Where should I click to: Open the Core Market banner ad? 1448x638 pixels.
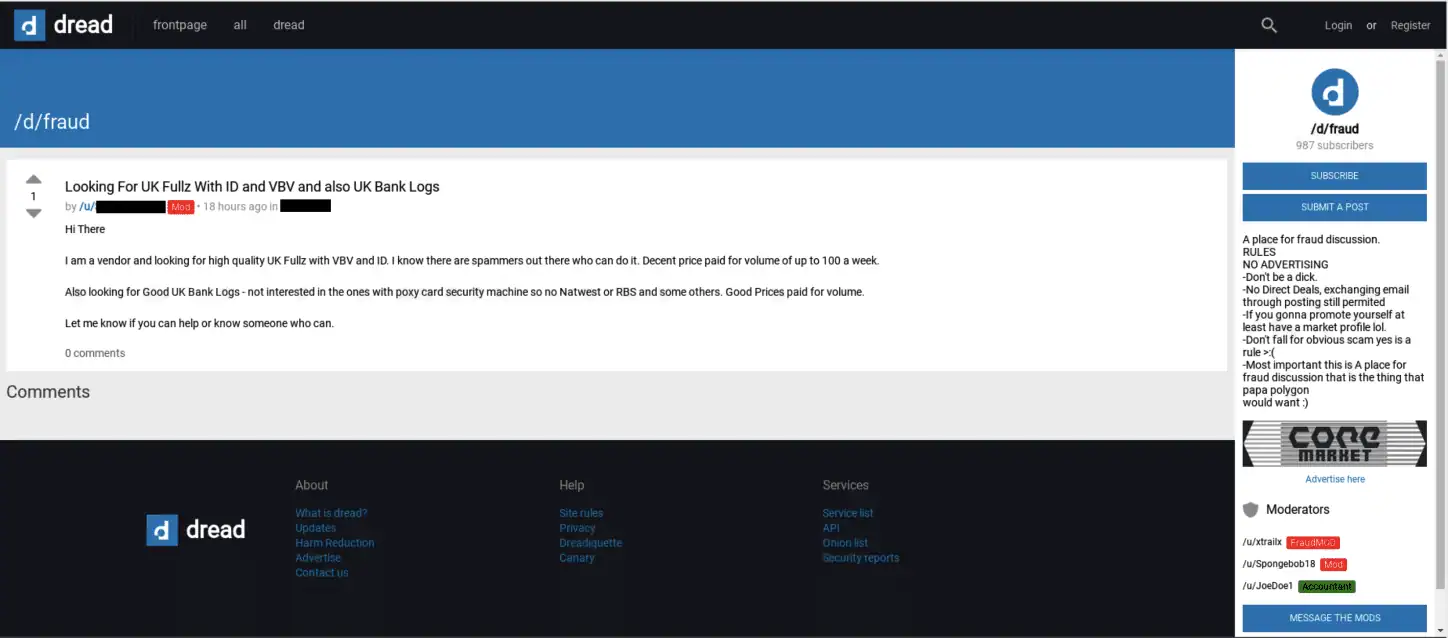pyautogui.click(x=1334, y=443)
